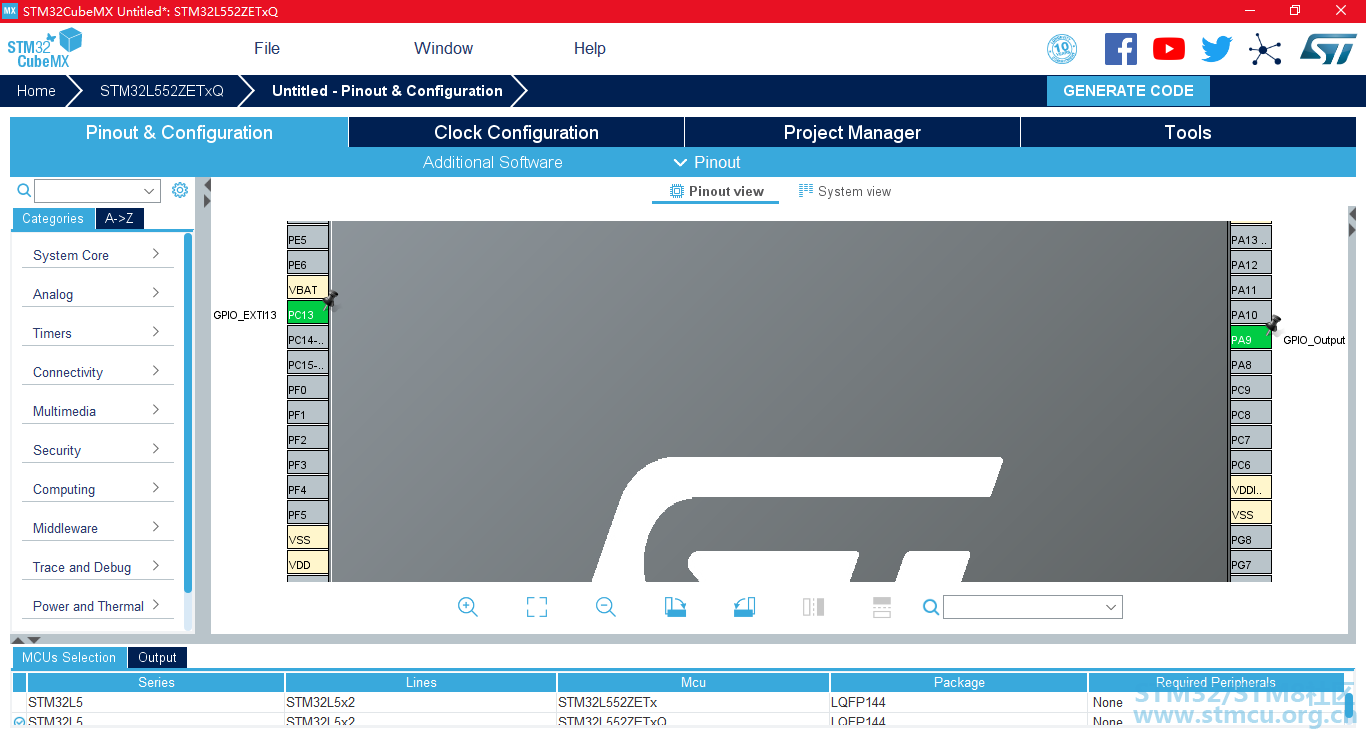Viewport: 1366px width, 738px height.
Task: Open the peripheral search dropdown in left panel
Action: click(150, 191)
